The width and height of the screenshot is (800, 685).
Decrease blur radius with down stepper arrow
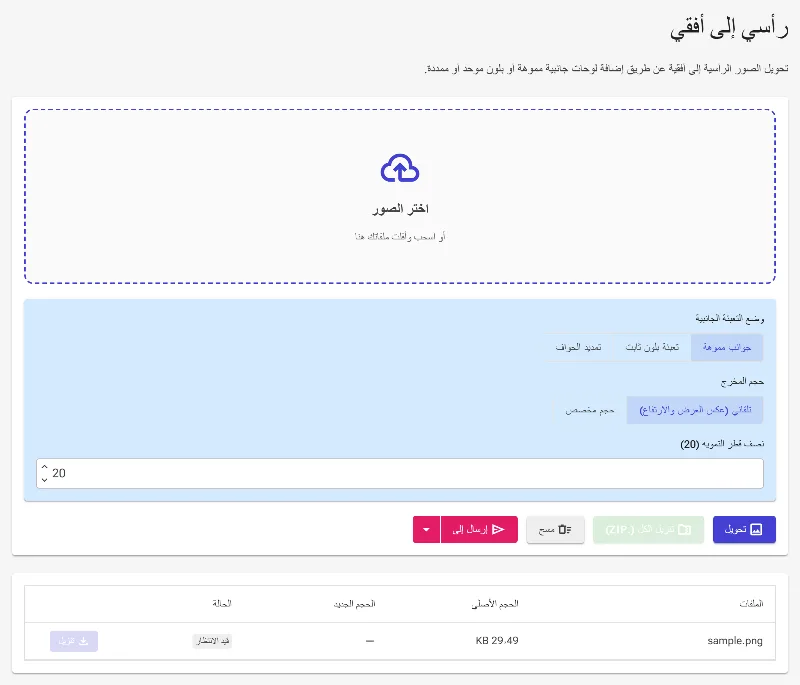(x=44, y=479)
